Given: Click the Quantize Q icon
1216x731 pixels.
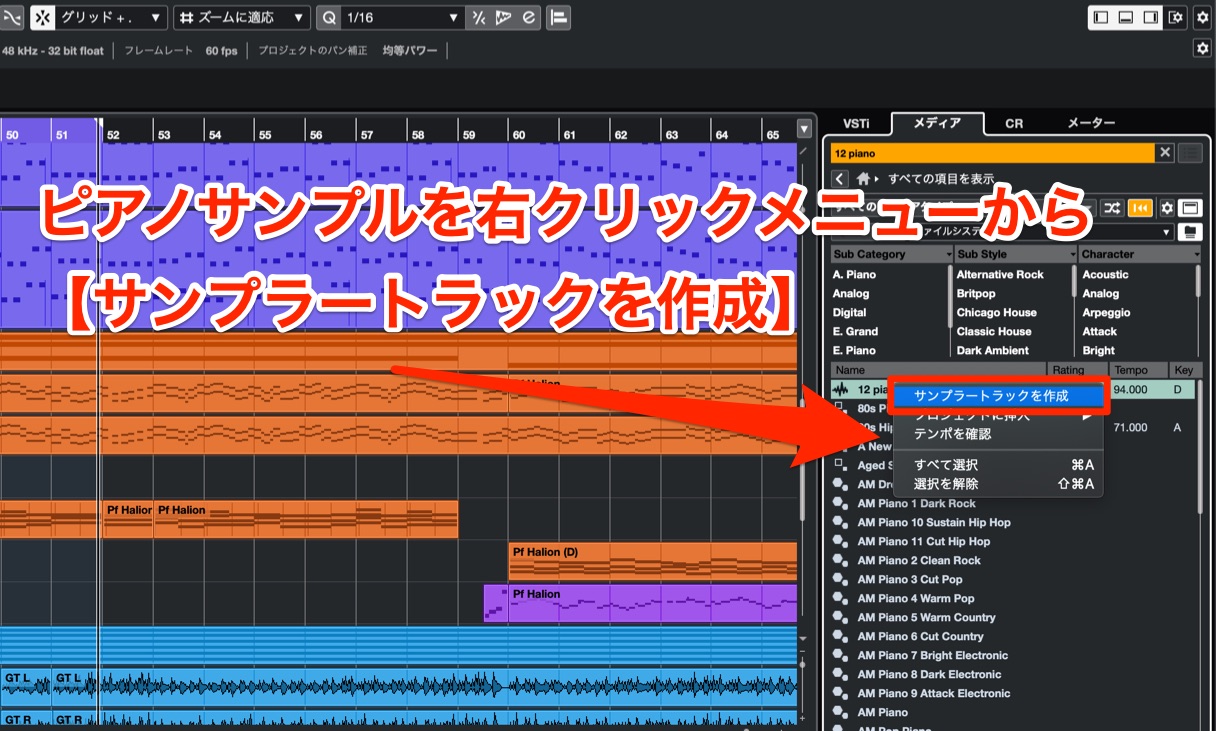Looking at the screenshot, I should coord(330,17).
